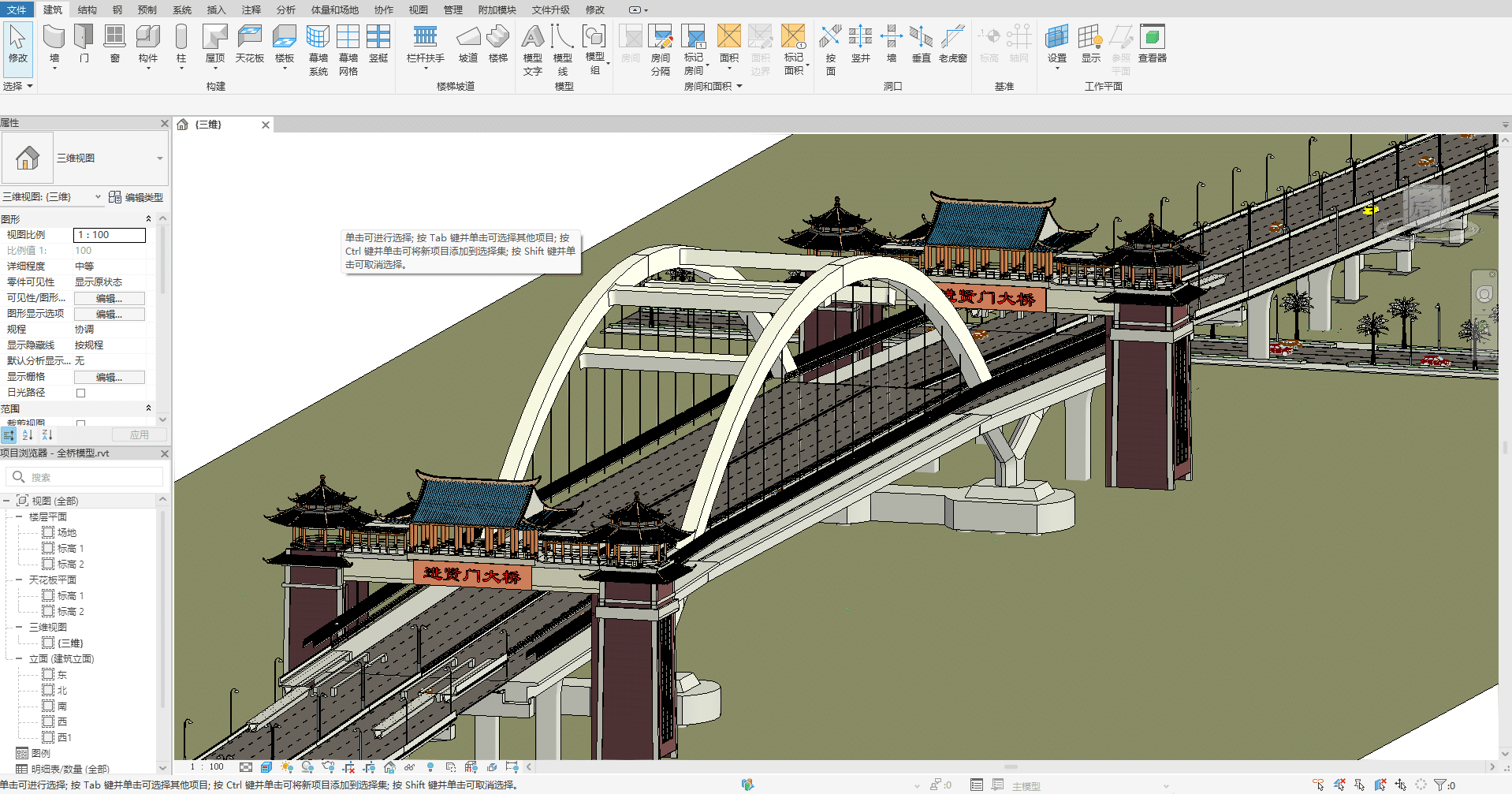Select the 门 (Door) tool
Image resolution: width=1512 pixels, height=794 pixels.
pos(84,43)
